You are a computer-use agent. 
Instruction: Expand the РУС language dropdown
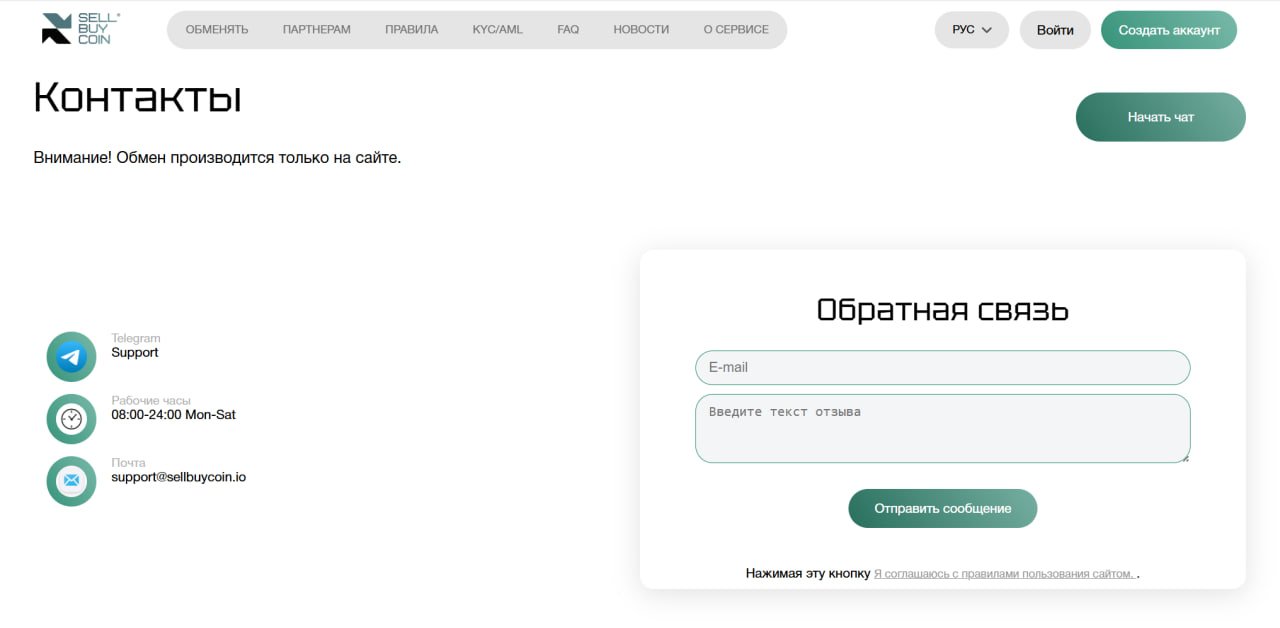(x=972, y=30)
